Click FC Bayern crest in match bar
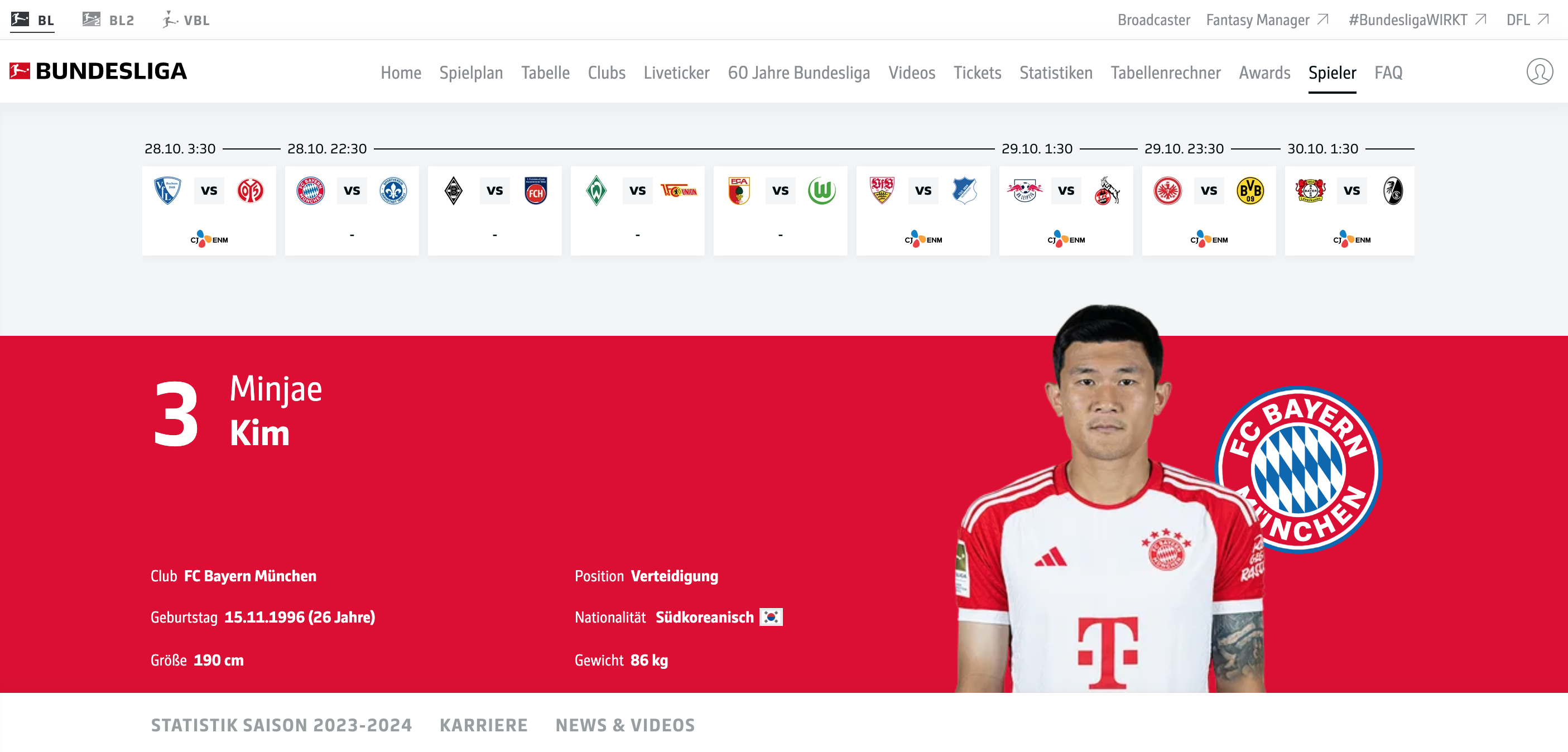This screenshot has height=752, width=1568. click(x=310, y=190)
